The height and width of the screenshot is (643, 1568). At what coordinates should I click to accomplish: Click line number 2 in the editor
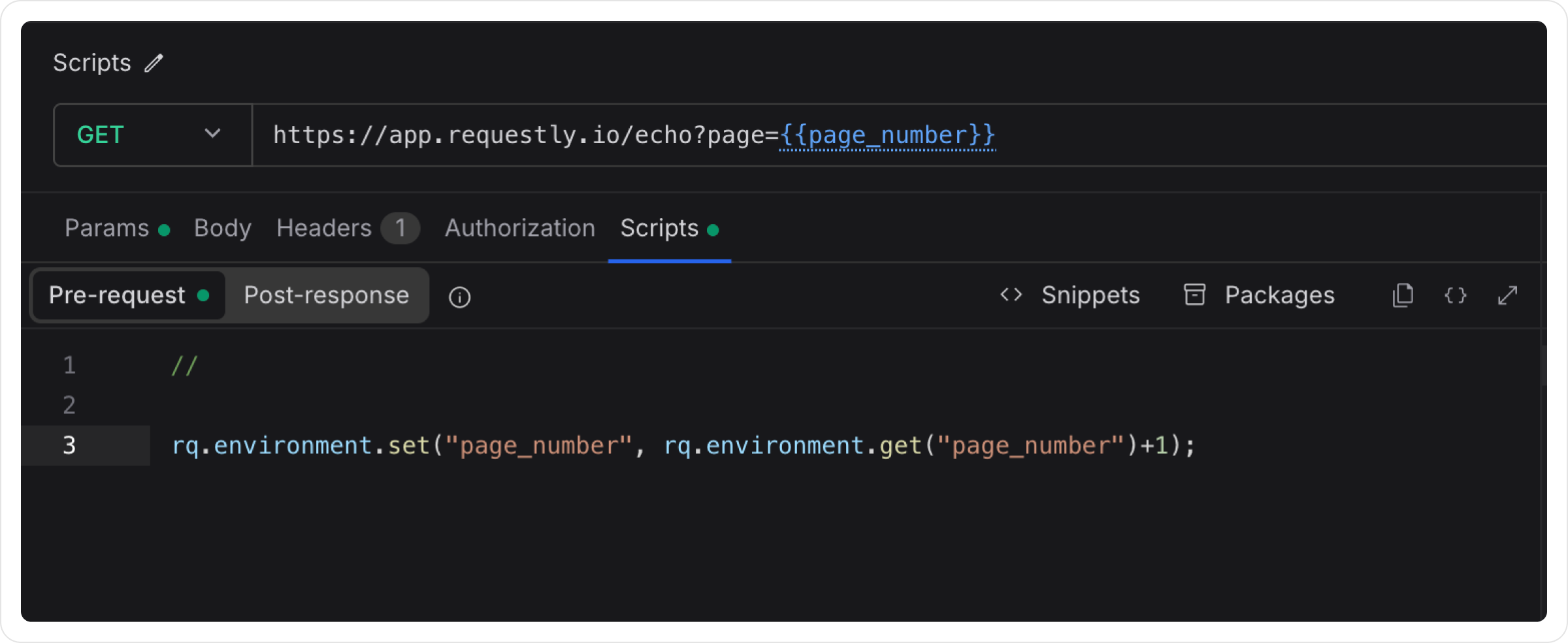(x=69, y=405)
